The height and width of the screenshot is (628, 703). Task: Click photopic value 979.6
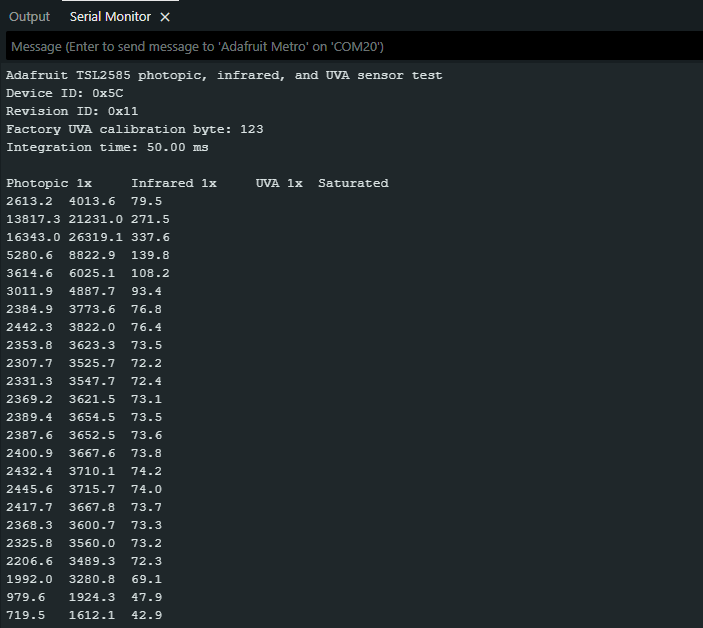click(x=26, y=597)
